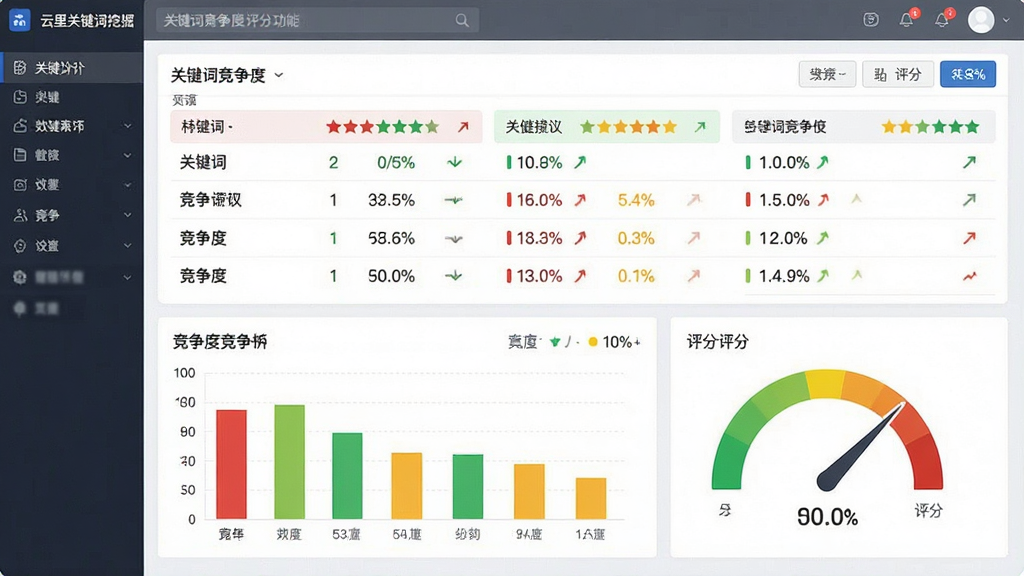
Task: Click the 评分评分 panel title
Action: pyautogui.click(x=718, y=342)
